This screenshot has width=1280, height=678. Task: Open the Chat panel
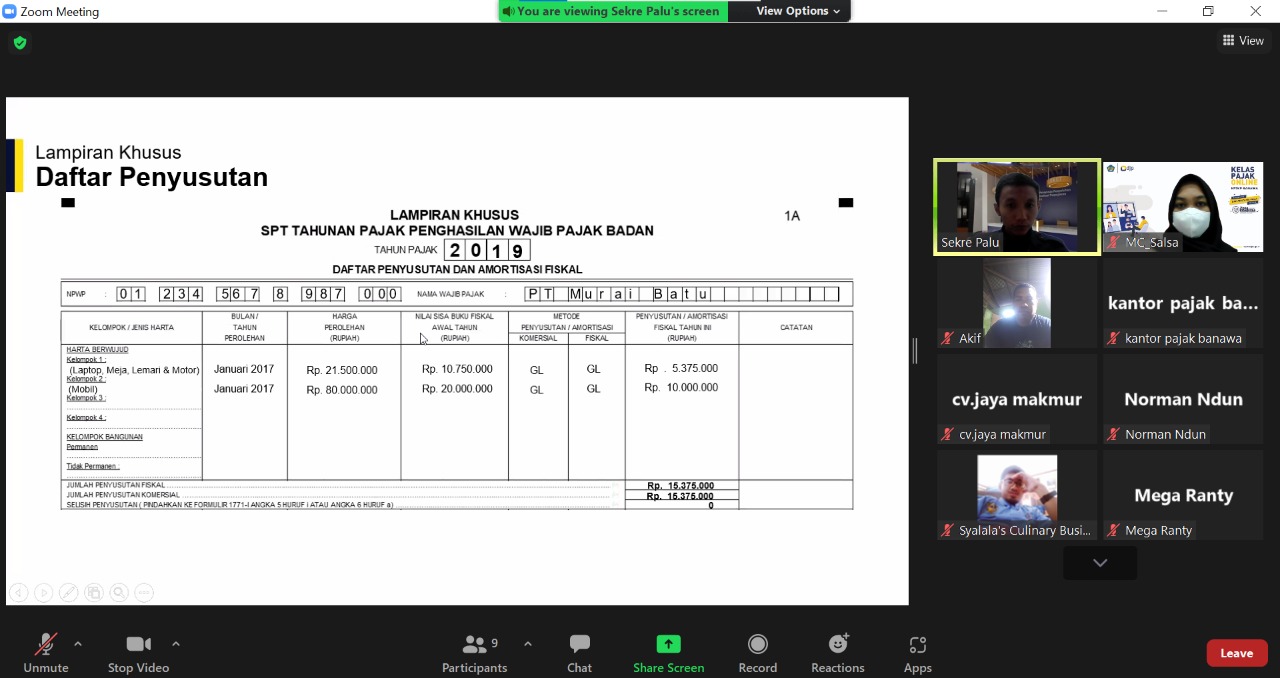tap(579, 645)
